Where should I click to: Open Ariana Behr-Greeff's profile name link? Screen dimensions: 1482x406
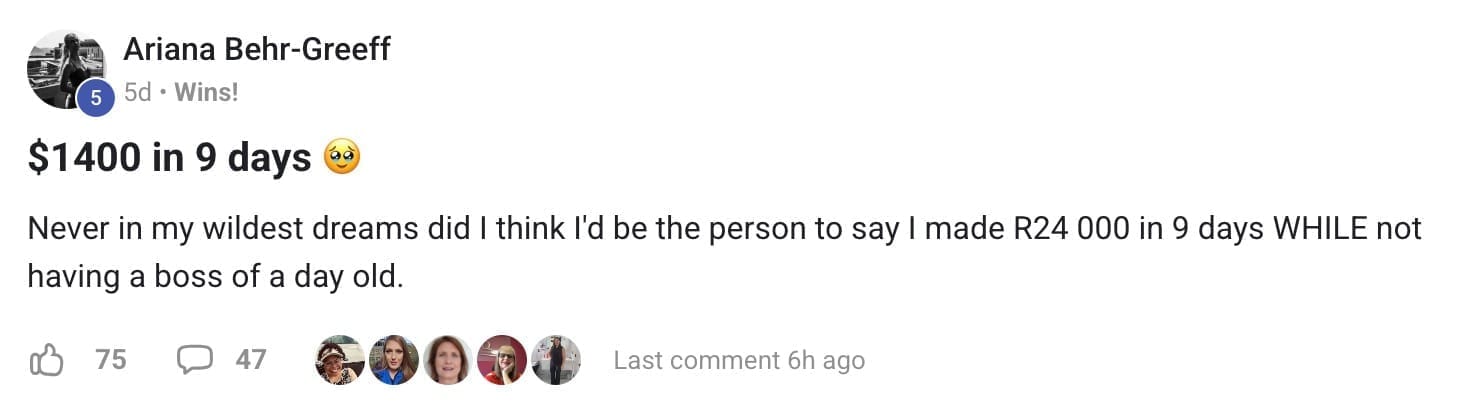tap(256, 48)
